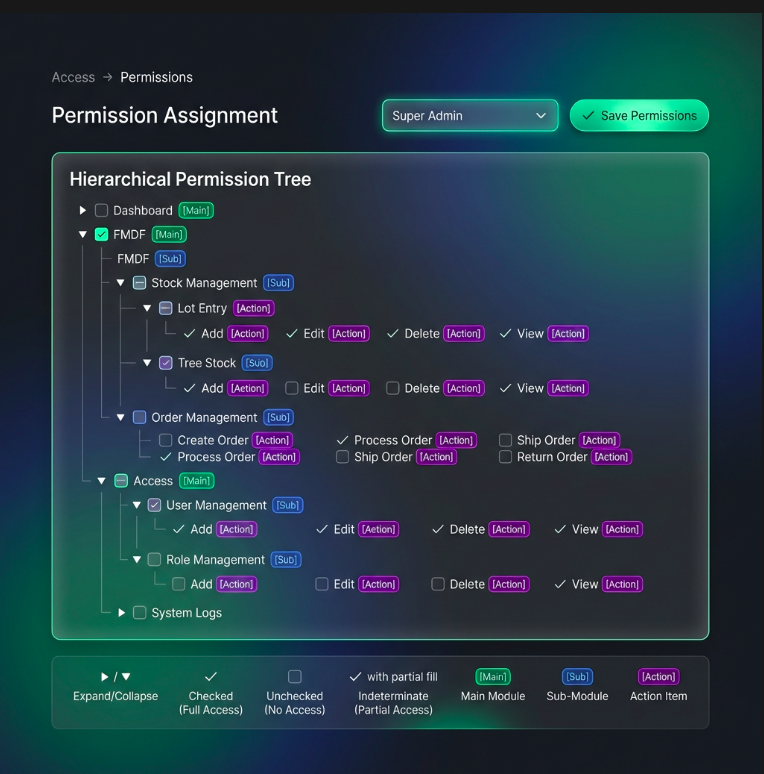Select the System Logs tree row label
Image resolution: width=764 pixels, height=774 pixels.
pyautogui.click(x=187, y=613)
